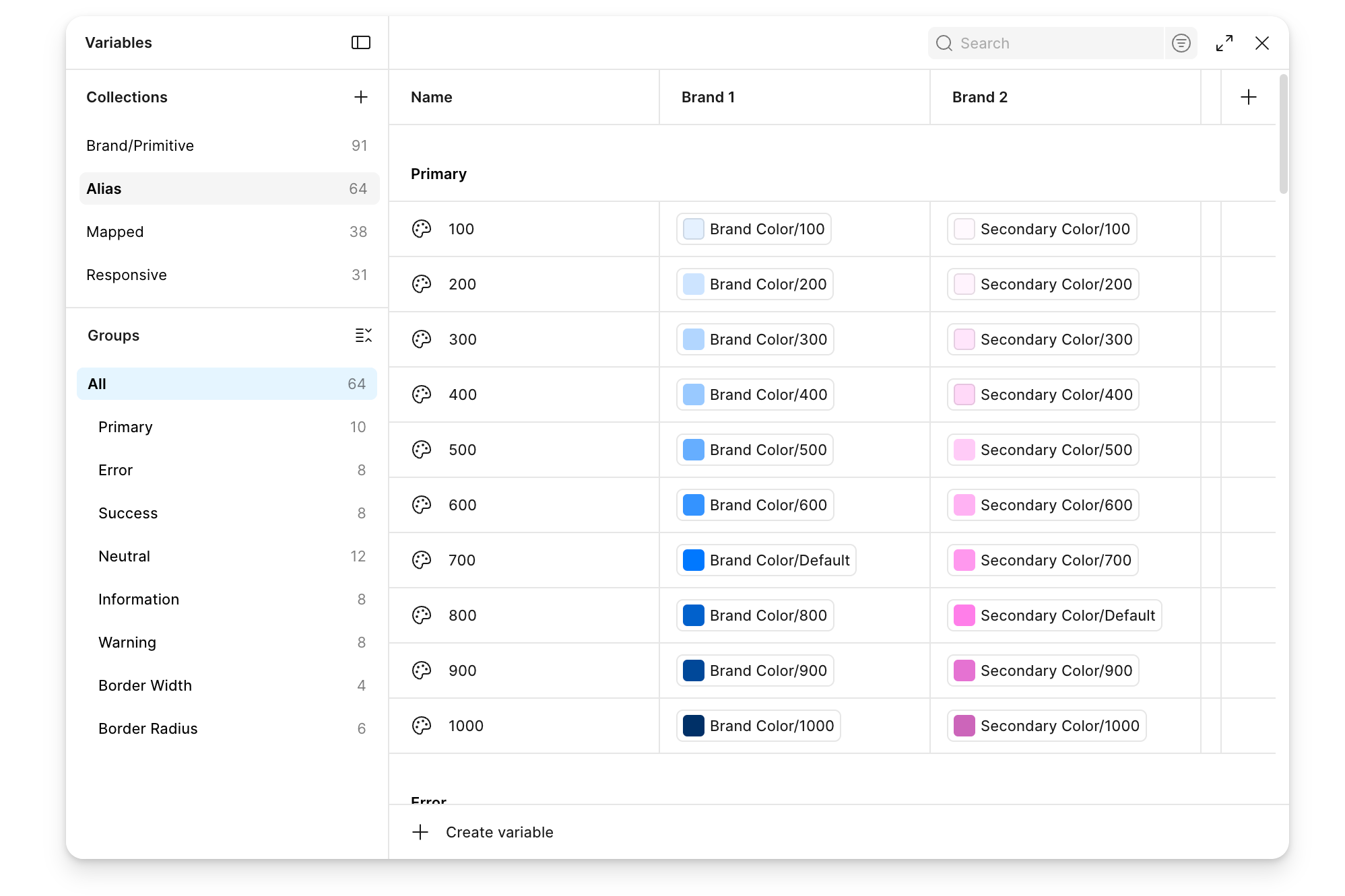Click the vertical scrollbar in the table
1345x896 pixels.
click(x=1283, y=133)
